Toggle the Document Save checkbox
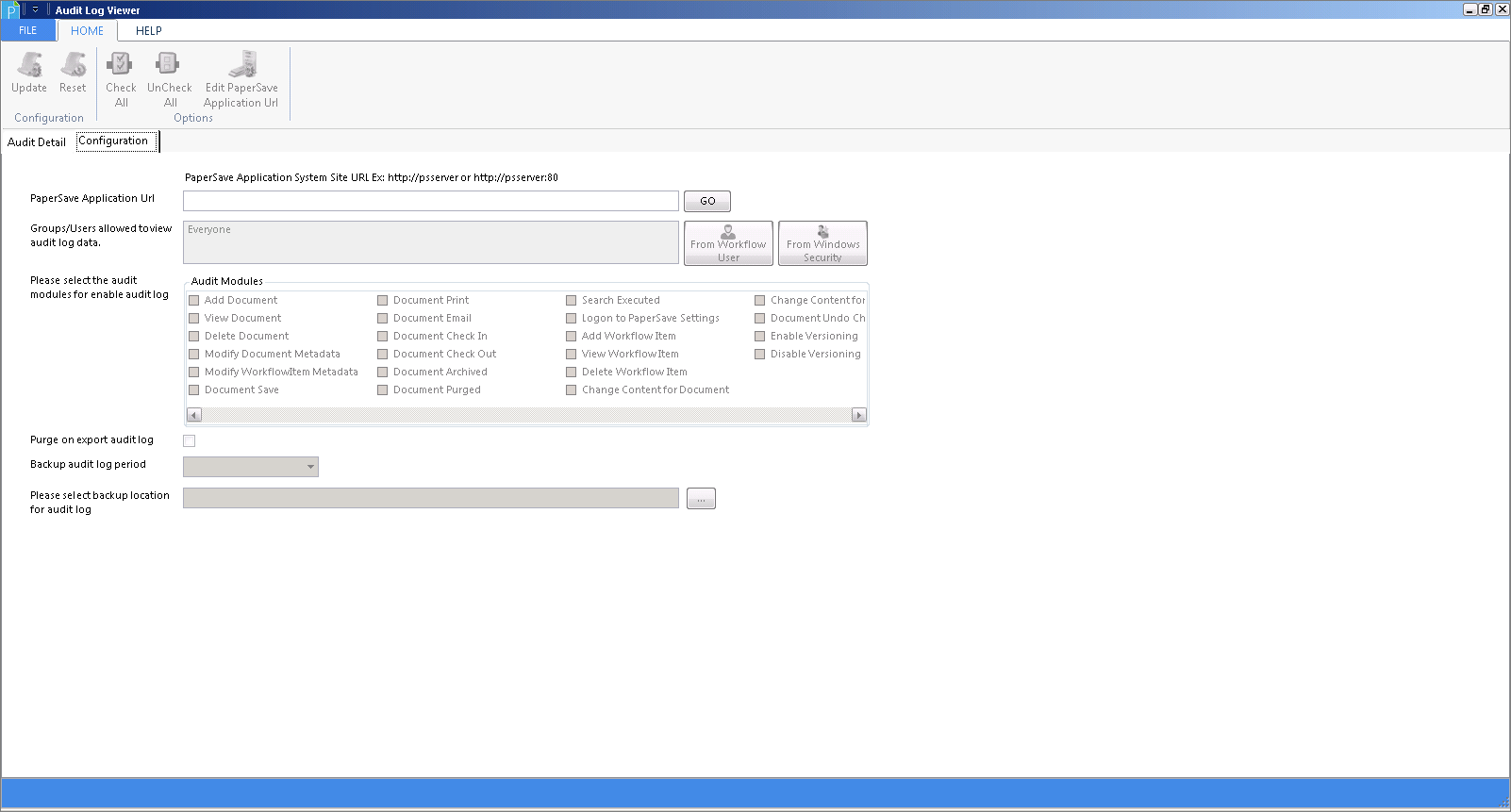 194,389
